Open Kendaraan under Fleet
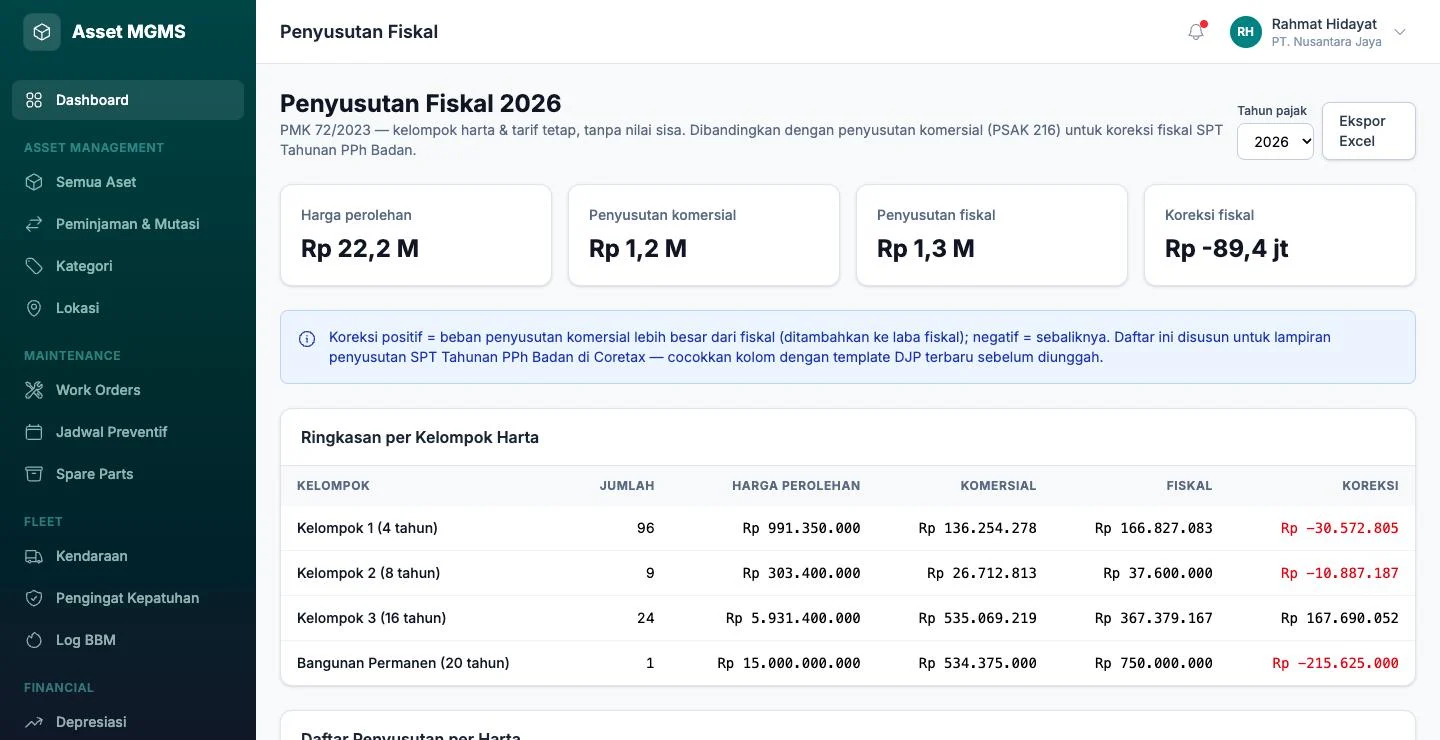The width and height of the screenshot is (1440, 740). pyautogui.click(x=128, y=556)
